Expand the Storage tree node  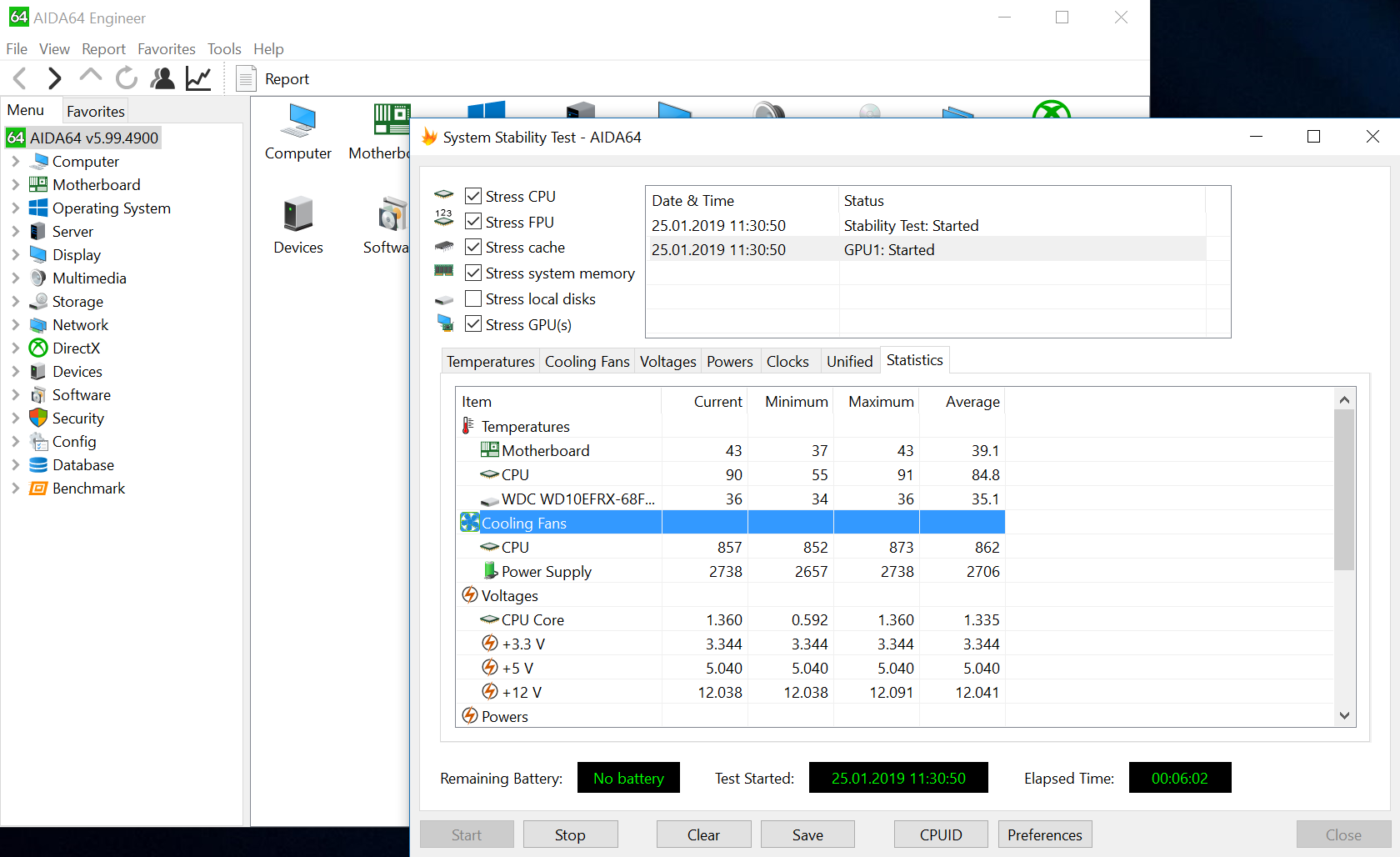[15, 301]
